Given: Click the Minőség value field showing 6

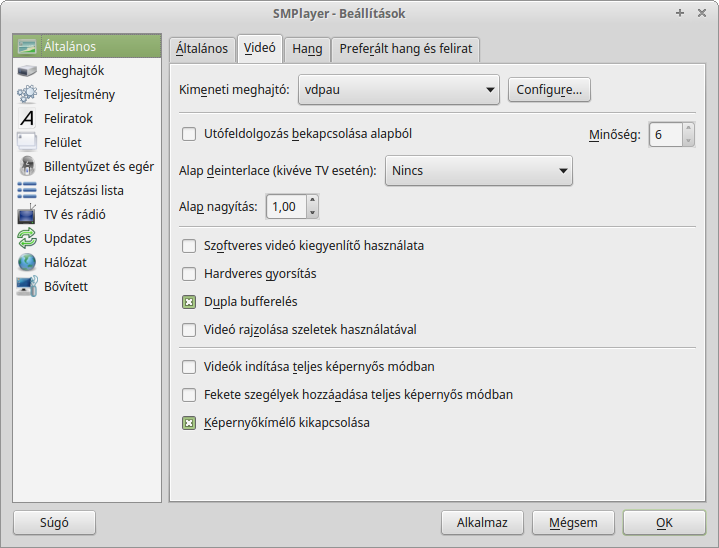Looking at the screenshot, I should click(666, 135).
